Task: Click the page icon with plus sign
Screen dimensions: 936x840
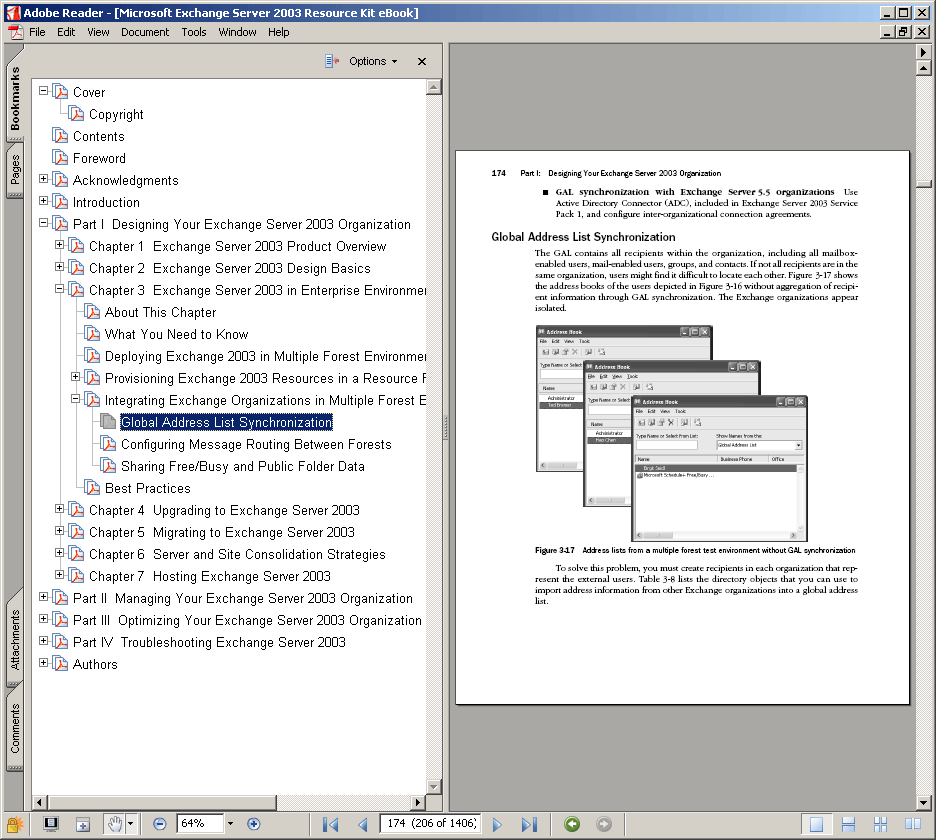Action: tap(82, 824)
